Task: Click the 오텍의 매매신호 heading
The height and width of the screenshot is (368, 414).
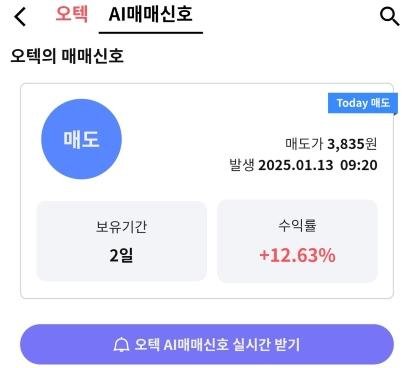Action: [x=67, y=56]
